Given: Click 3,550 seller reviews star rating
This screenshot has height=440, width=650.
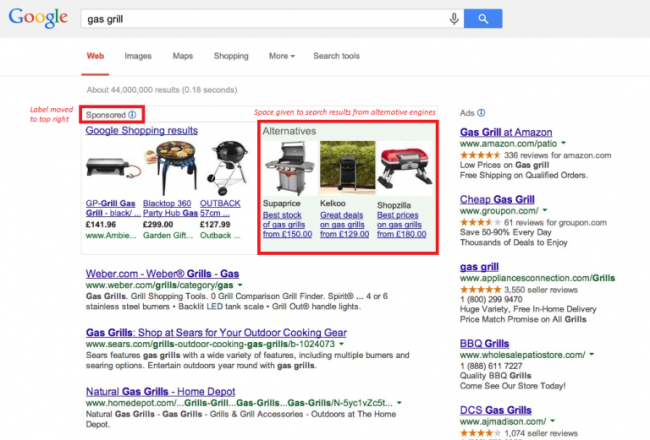Looking at the screenshot, I should 480,289.
